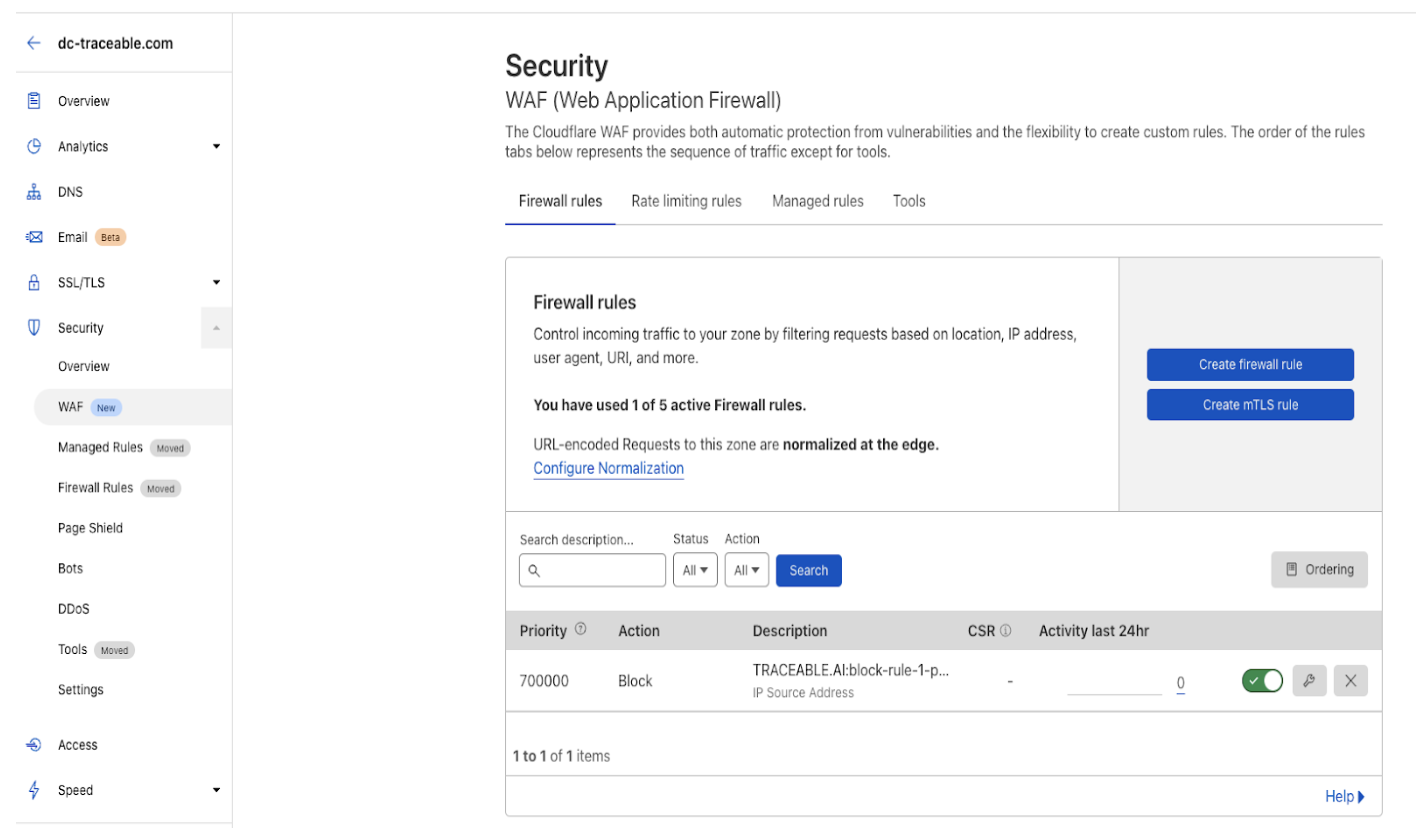Switch to the Managed rules tab
This screenshot has width=1426, height=828.
pos(818,201)
